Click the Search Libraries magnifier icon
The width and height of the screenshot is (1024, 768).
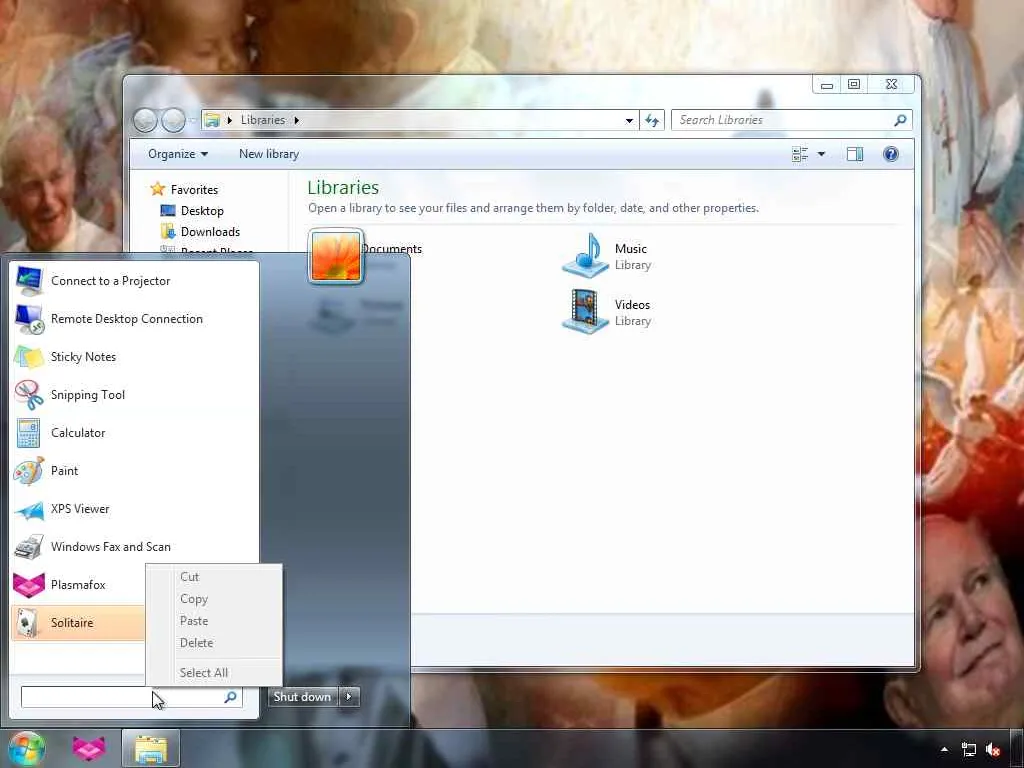tap(901, 120)
